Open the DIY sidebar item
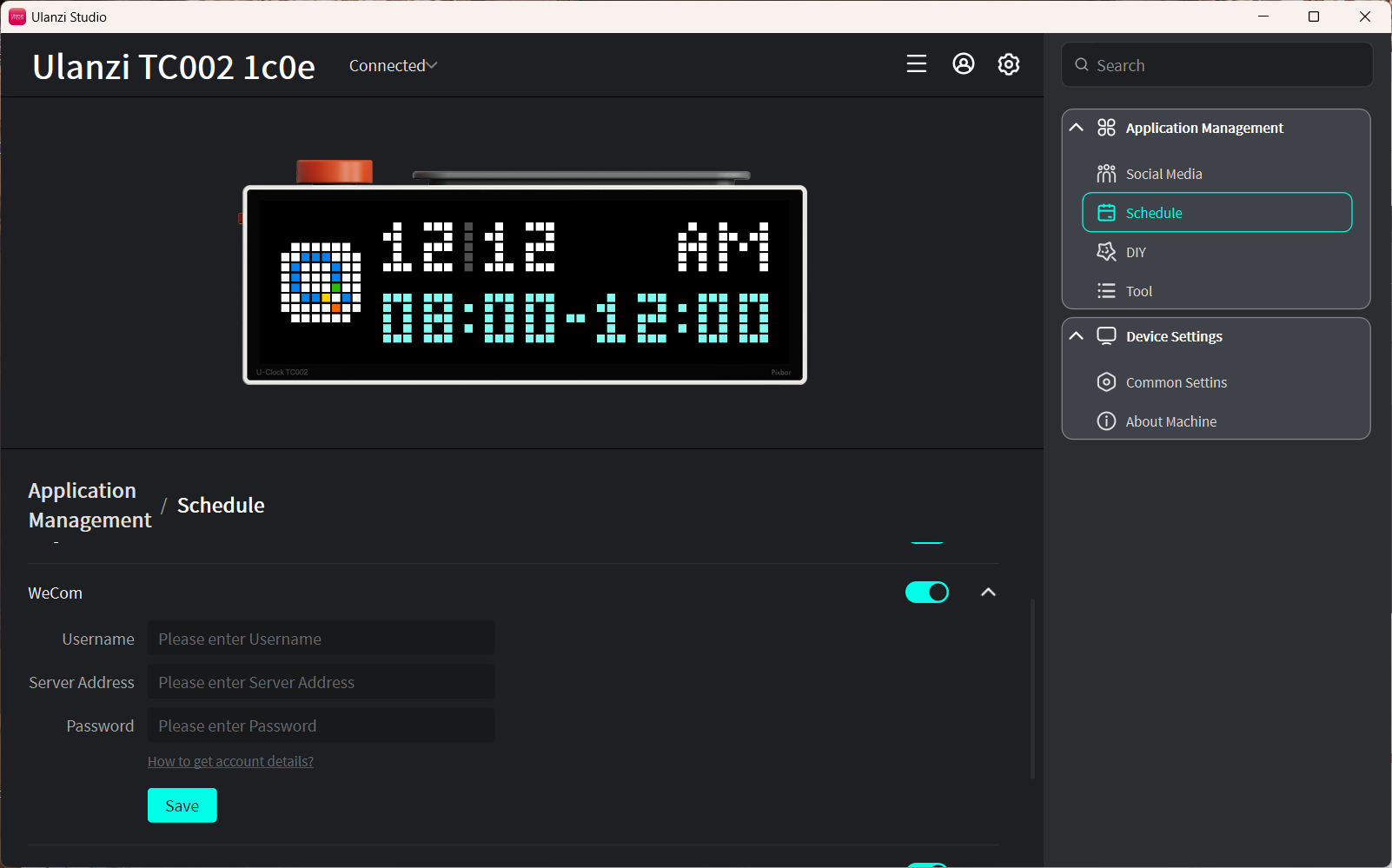Viewport: 1392px width, 868px height. coord(1216,252)
